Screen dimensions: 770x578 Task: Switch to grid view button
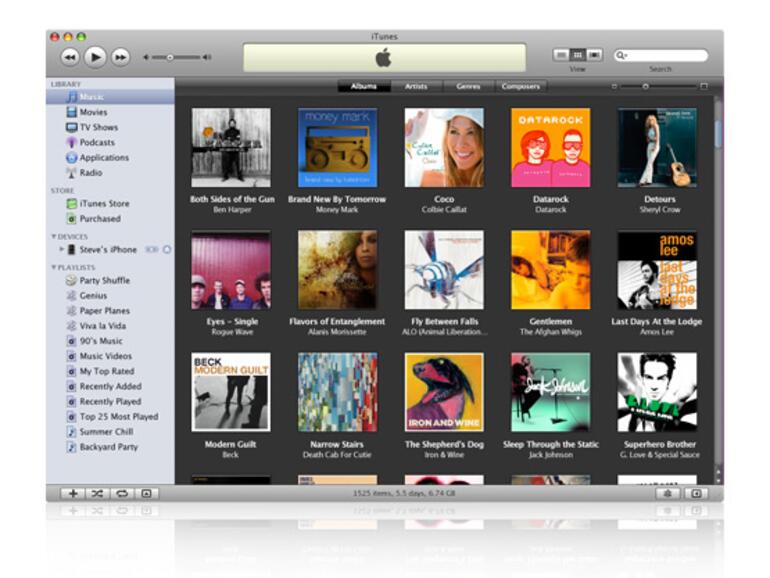[x=578, y=55]
